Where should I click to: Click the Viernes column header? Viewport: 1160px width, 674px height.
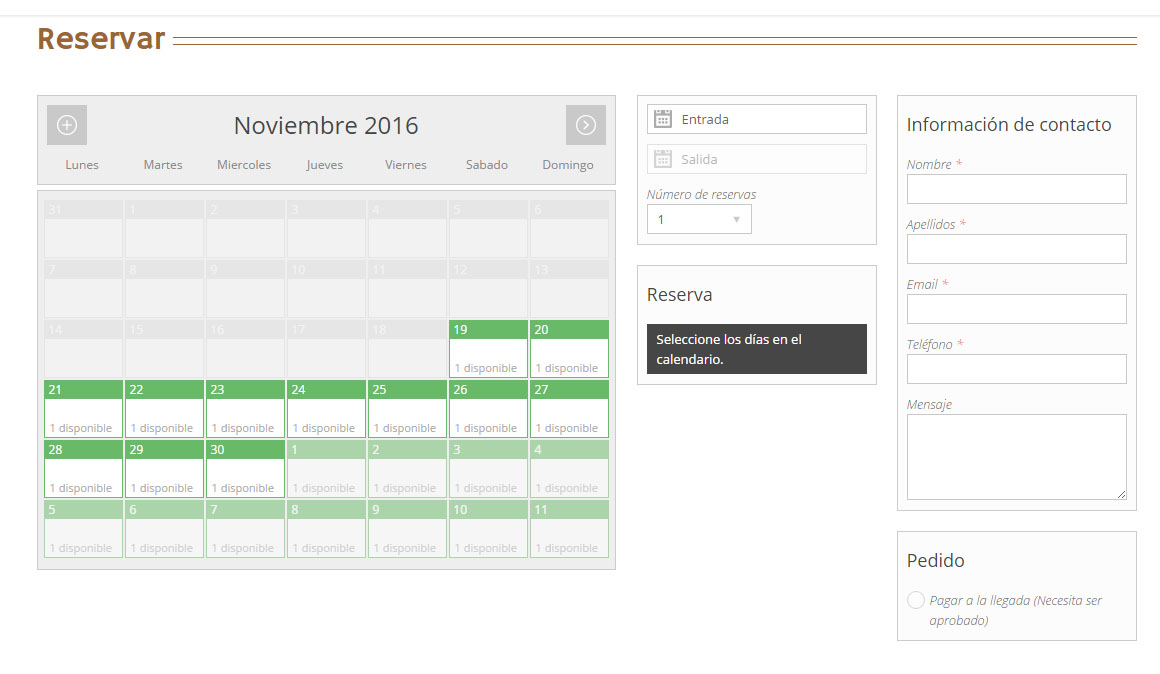pyautogui.click(x=405, y=165)
